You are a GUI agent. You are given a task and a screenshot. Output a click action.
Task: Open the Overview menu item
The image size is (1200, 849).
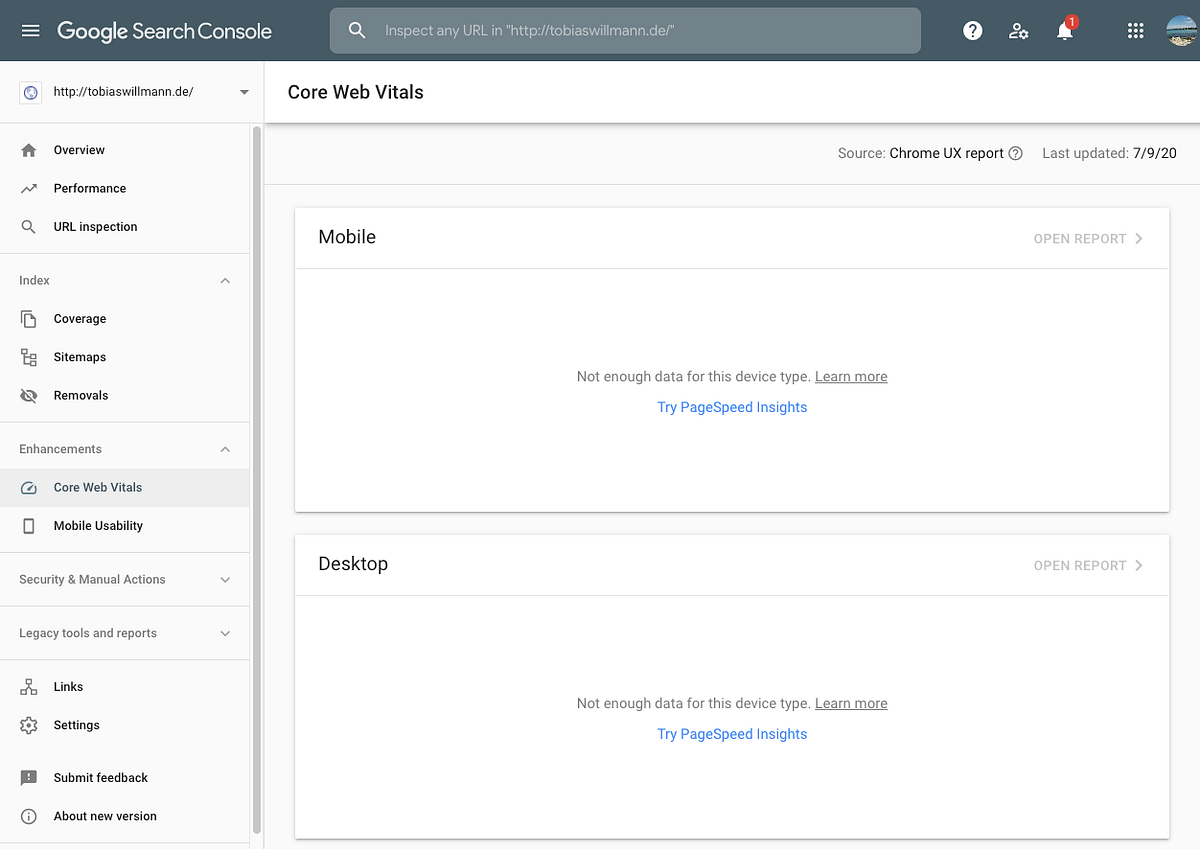coord(125,150)
